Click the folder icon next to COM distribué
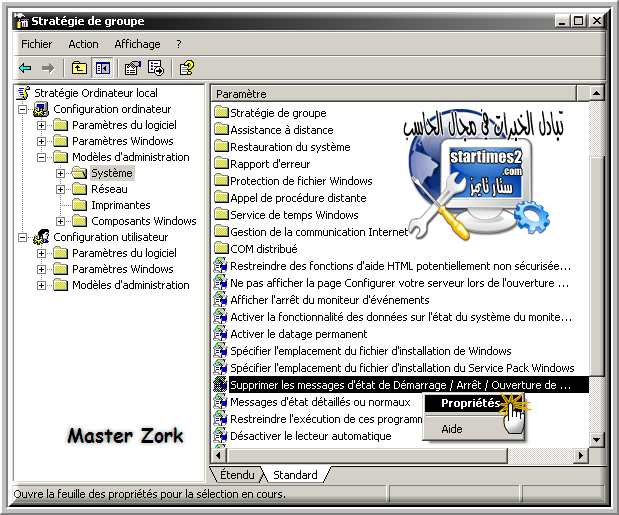Screen dimensions: 619x515 tap(221, 248)
